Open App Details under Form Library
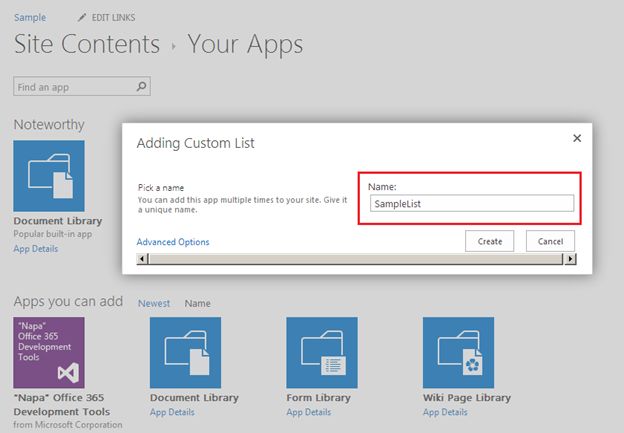Image resolution: width=624 pixels, height=433 pixels. point(308,412)
